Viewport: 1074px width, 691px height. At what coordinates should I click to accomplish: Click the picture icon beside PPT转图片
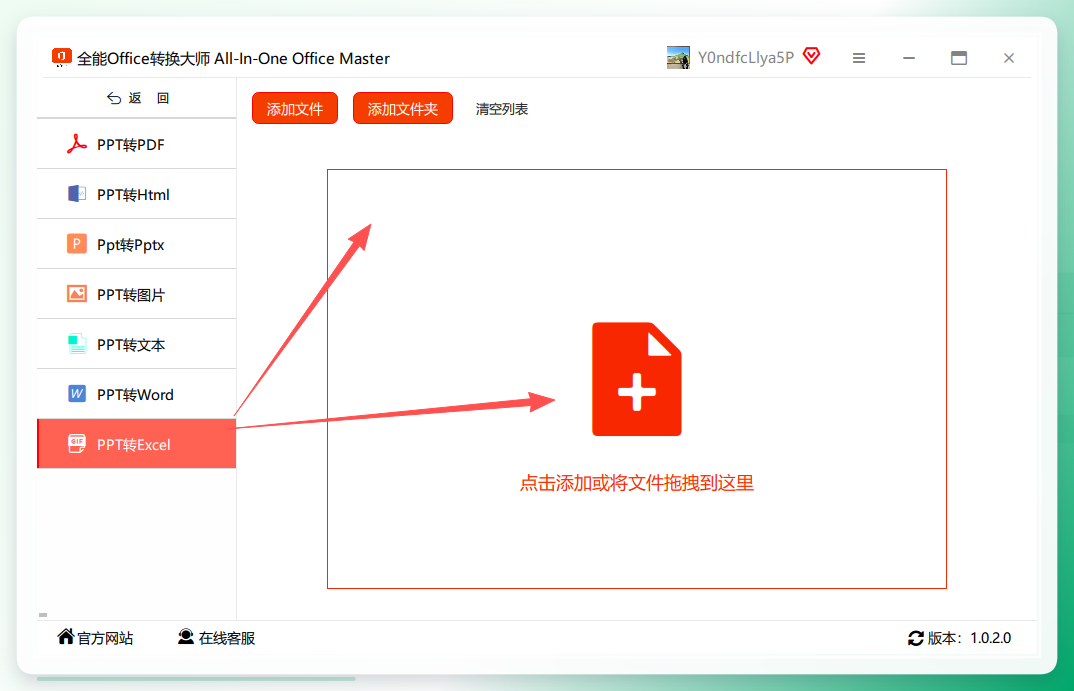[77, 294]
